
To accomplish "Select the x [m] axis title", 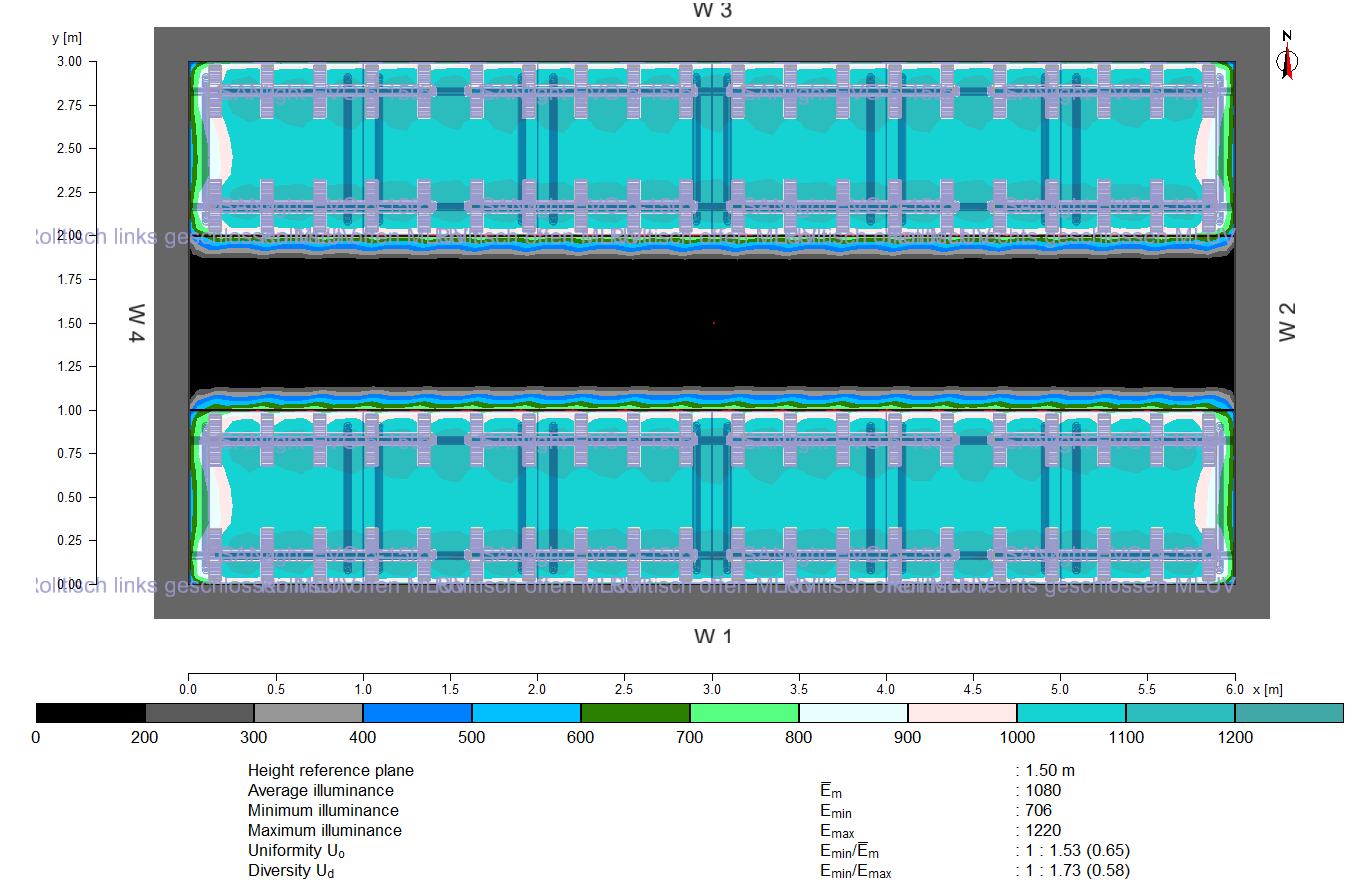I will click(x=1267, y=690).
